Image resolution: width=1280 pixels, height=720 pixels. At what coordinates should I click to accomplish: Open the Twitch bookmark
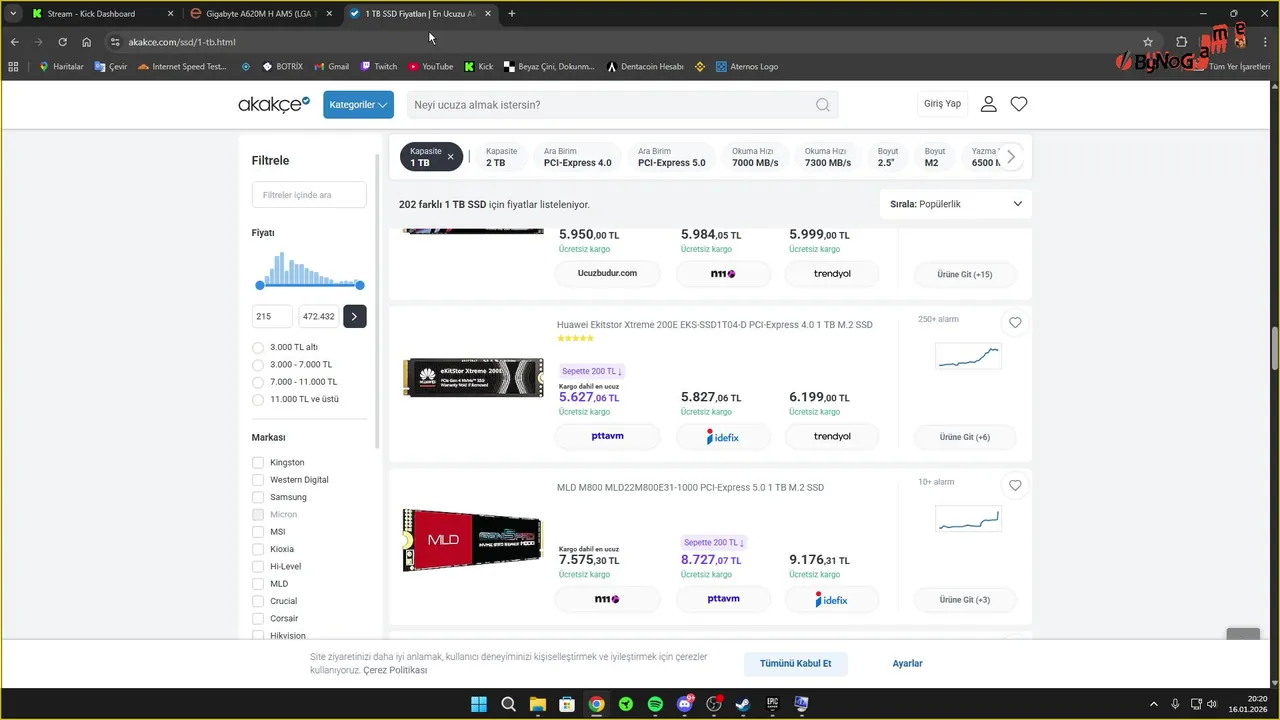click(379, 67)
